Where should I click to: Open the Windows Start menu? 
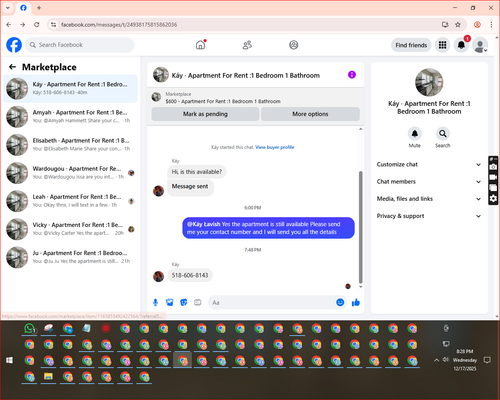click(9, 360)
